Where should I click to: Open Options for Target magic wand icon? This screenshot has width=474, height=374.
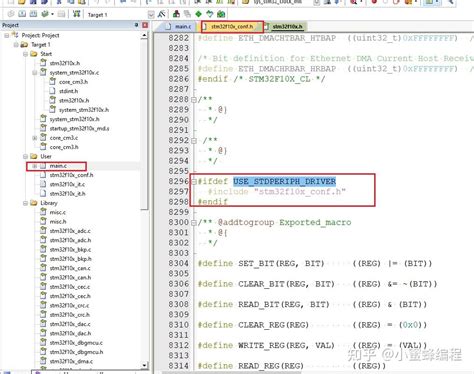tap(162, 14)
